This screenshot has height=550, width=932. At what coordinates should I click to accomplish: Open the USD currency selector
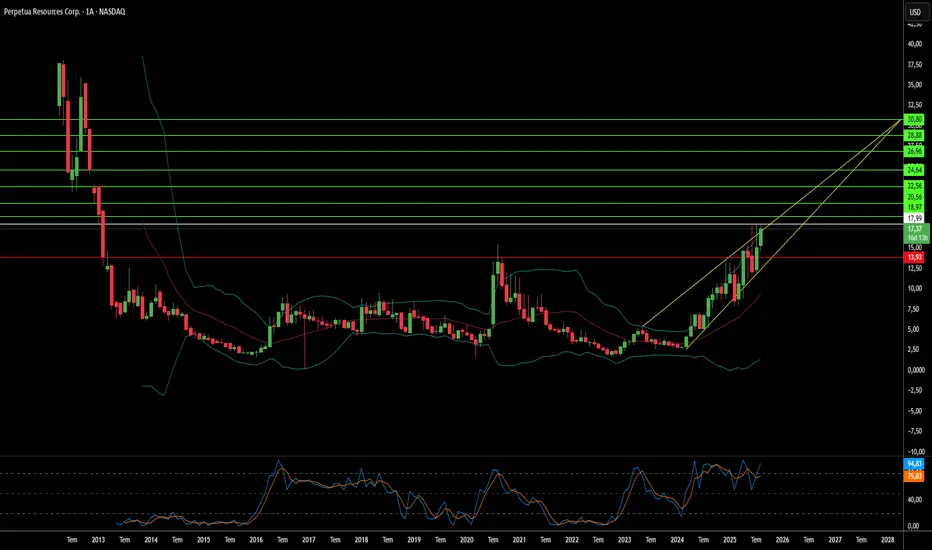click(913, 12)
